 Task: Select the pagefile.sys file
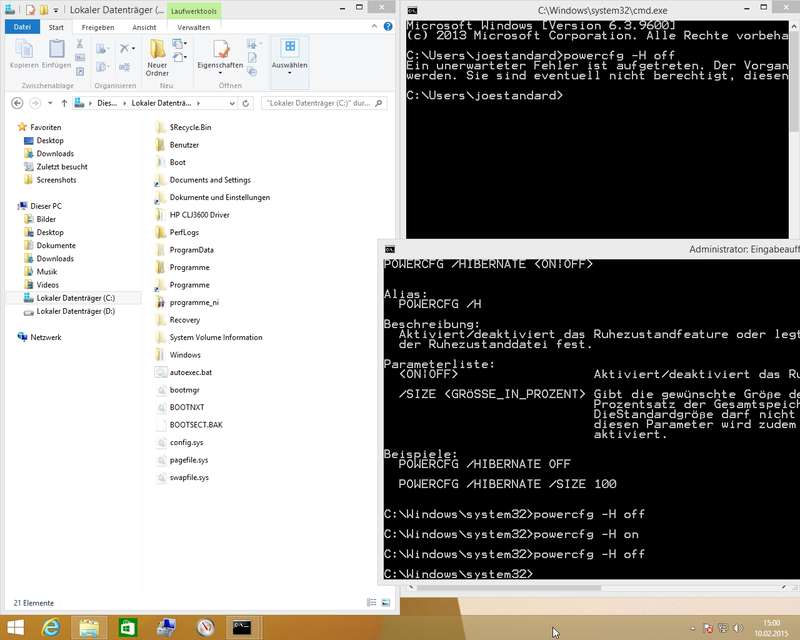click(x=188, y=460)
